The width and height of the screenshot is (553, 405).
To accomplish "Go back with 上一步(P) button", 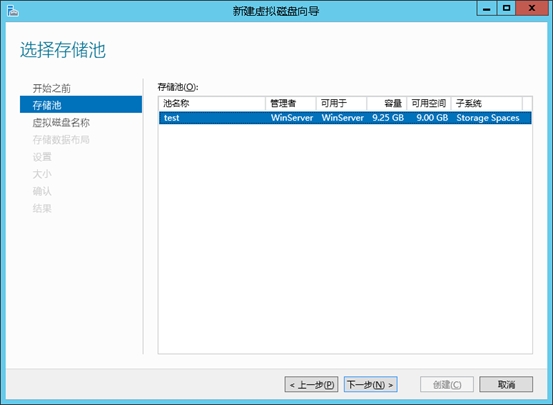I will coord(311,384).
